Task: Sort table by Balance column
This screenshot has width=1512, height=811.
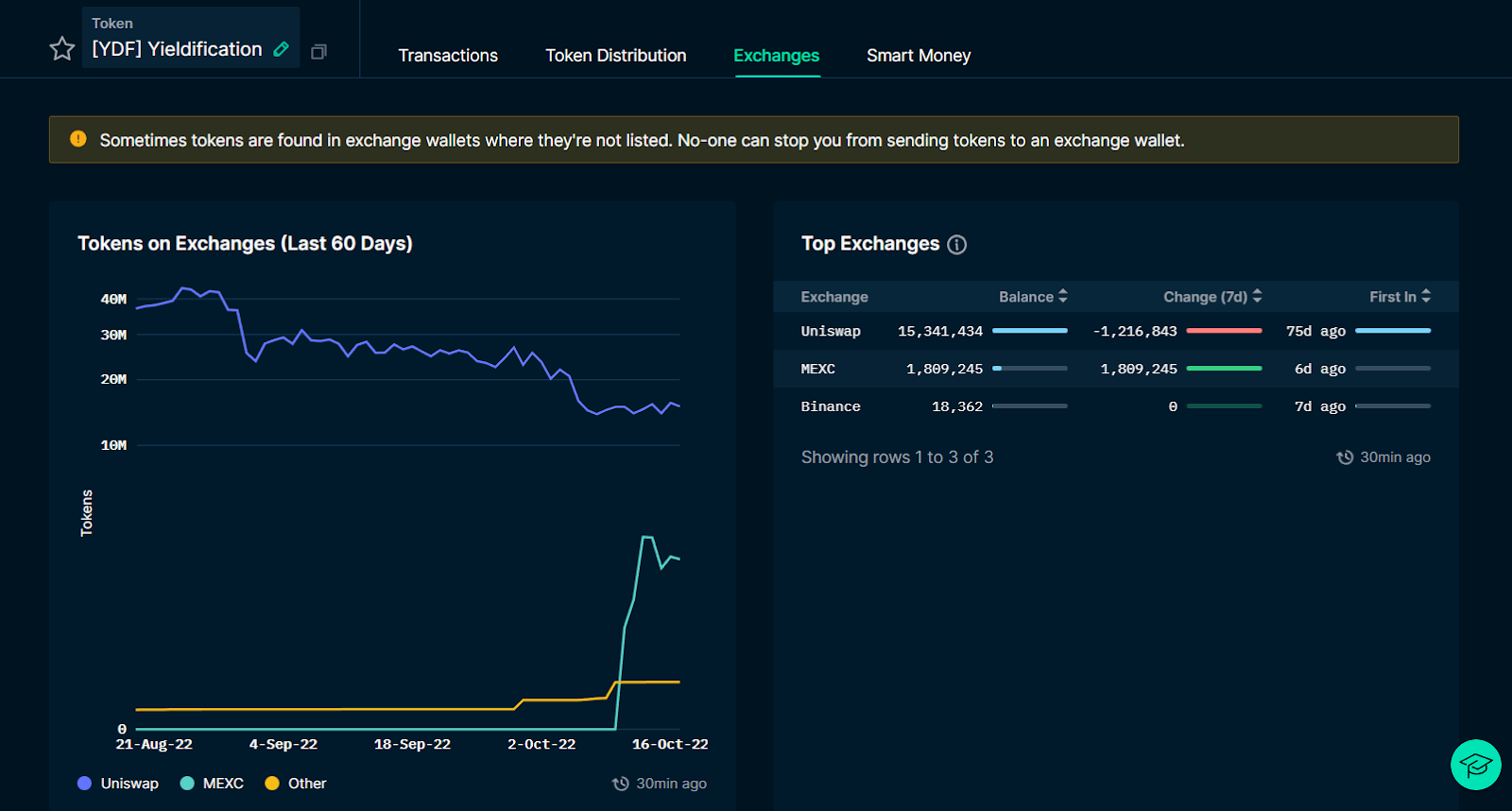Action: 1033,297
